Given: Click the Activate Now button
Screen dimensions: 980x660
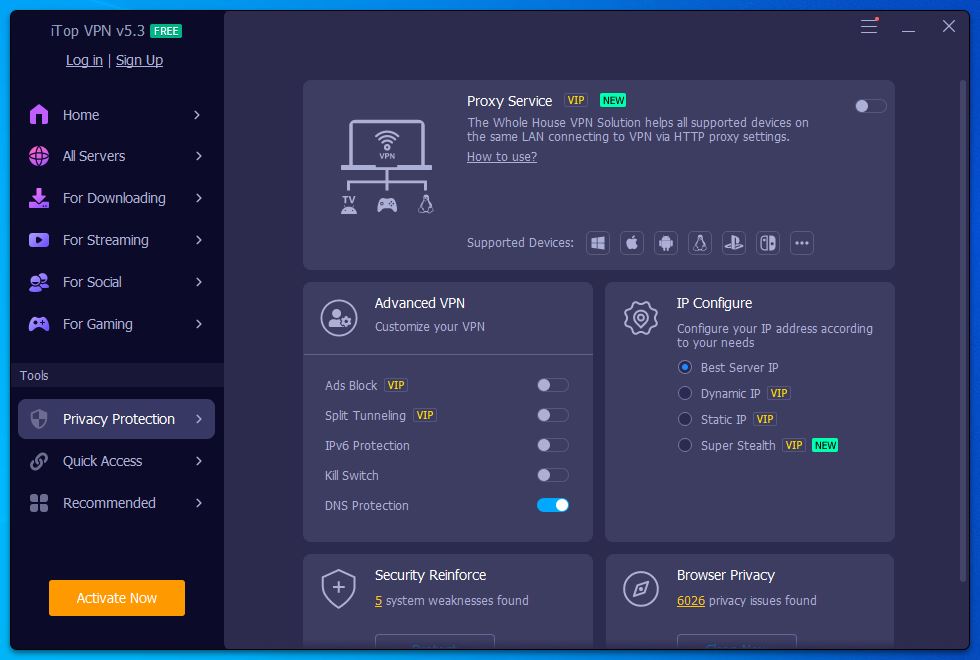Looking at the screenshot, I should [117, 598].
